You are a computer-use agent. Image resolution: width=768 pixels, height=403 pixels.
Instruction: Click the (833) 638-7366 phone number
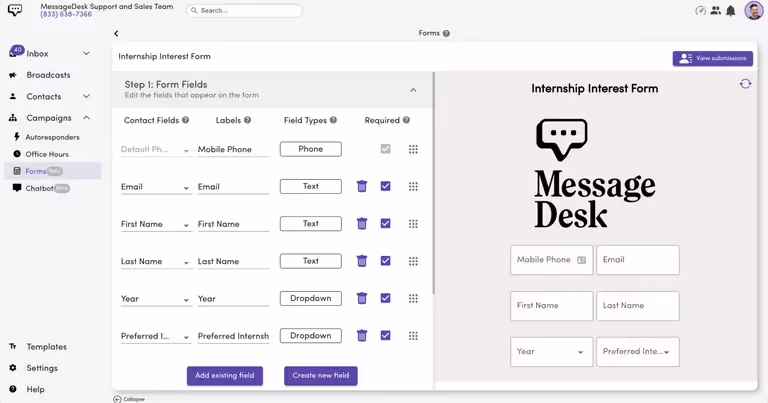coord(66,14)
